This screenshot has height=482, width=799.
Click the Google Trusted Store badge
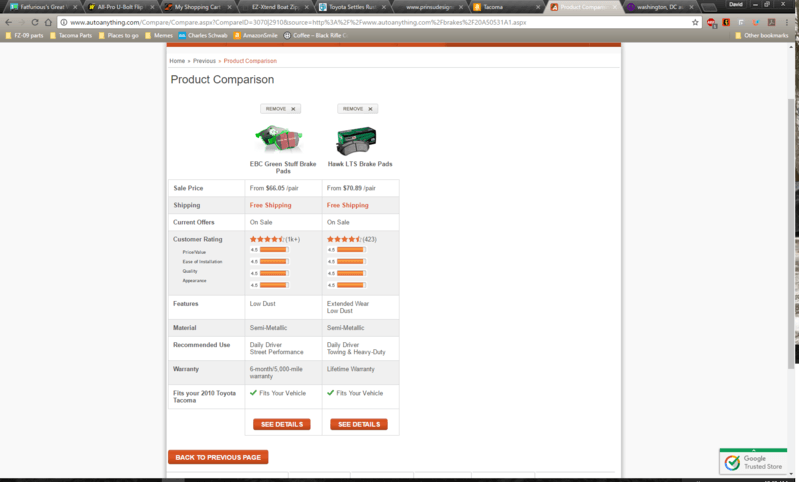click(753, 461)
